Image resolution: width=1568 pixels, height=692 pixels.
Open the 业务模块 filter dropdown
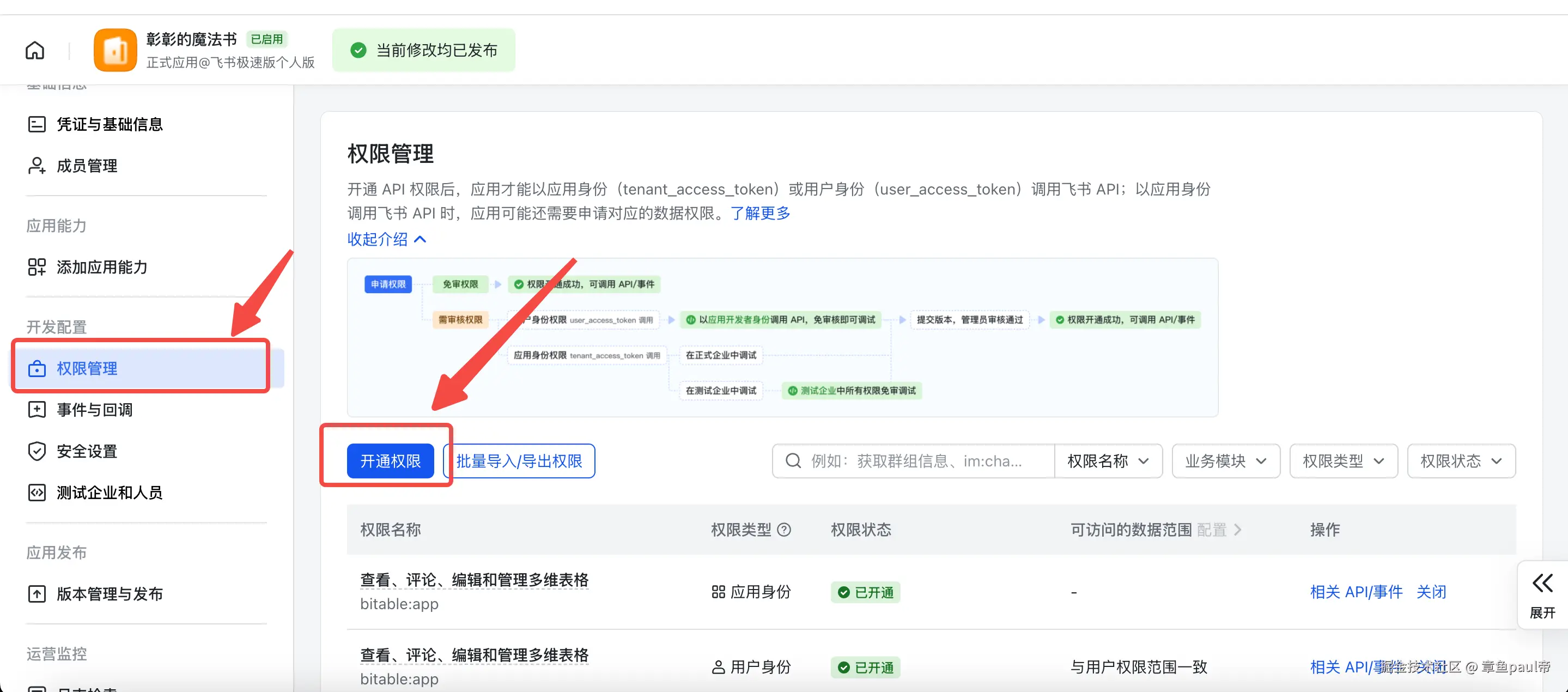coord(1225,461)
